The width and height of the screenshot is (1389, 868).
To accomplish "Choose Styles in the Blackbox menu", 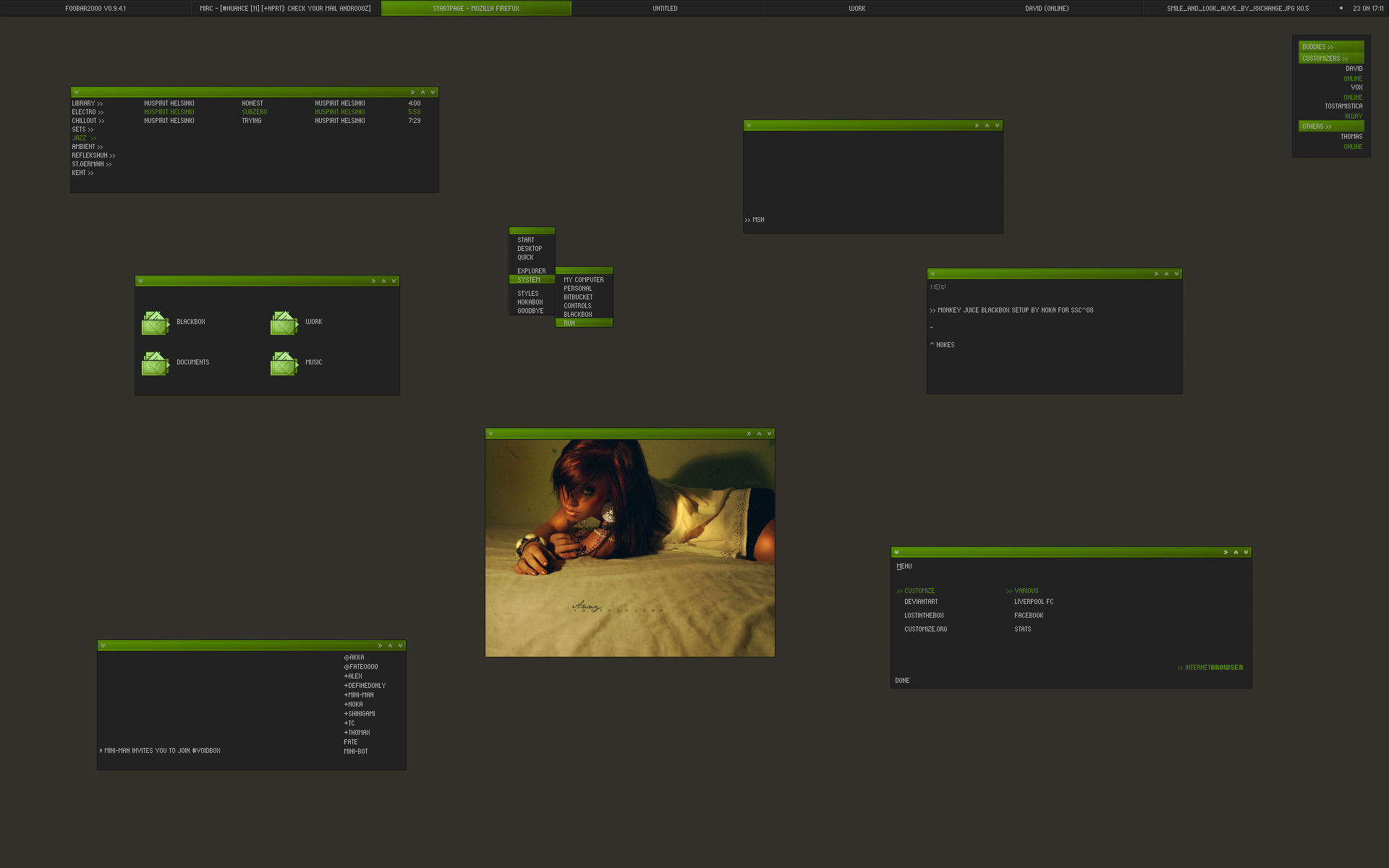I will pyautogui.click(x=527, y=293).
